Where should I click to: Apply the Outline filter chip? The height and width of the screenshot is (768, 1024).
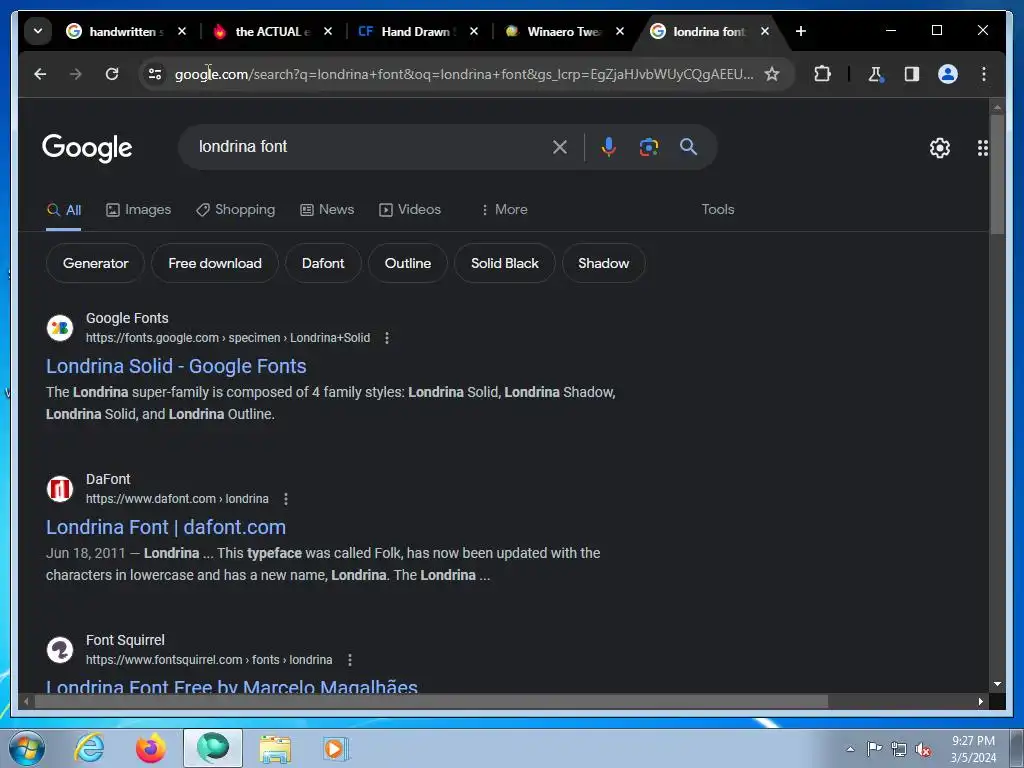coord(408,263)
